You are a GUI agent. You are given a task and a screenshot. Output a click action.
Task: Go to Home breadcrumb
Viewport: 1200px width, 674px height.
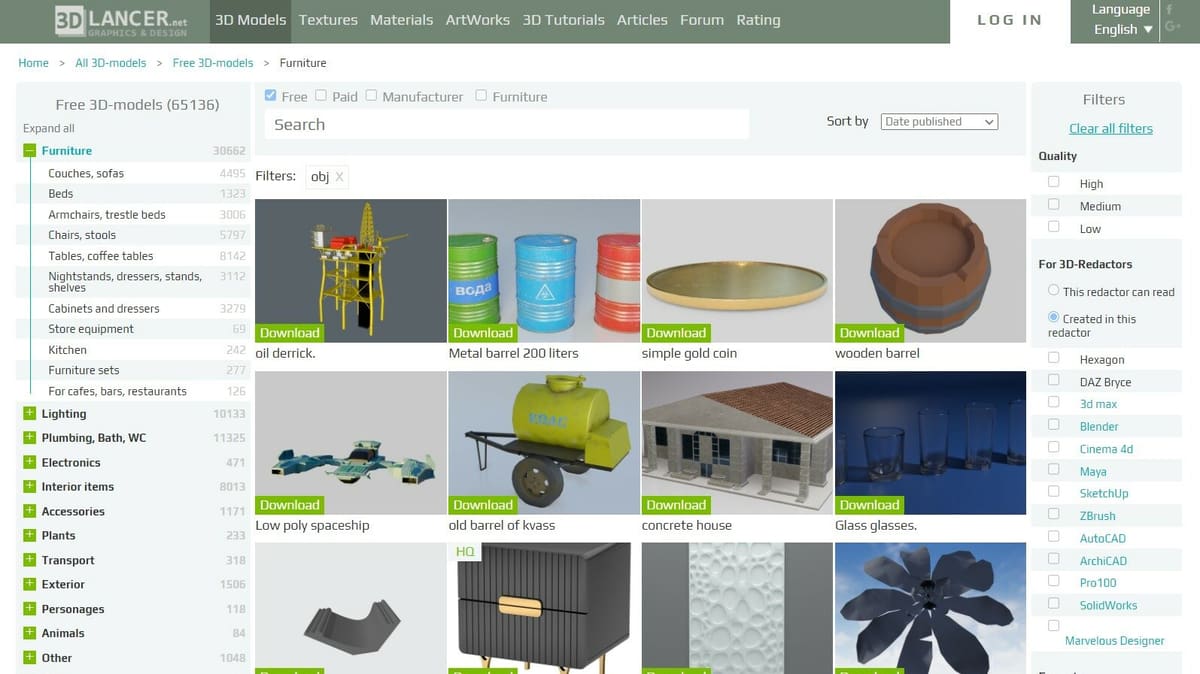(x=33, y=63)
